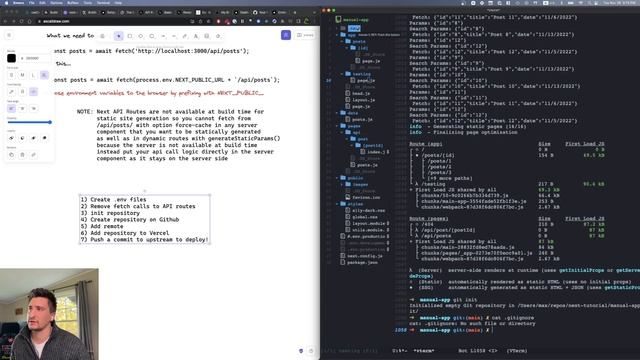Select the arrow drawing tool
Viewport: 640px width, 360px height.
(x=163, y=36)
